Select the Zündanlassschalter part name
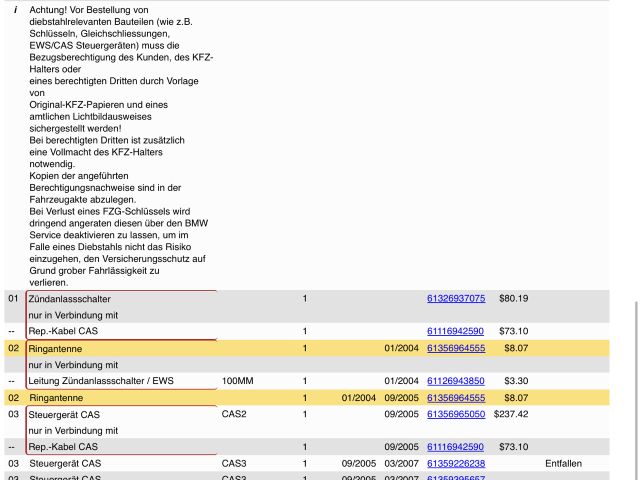640x480 pixels. 69,299
